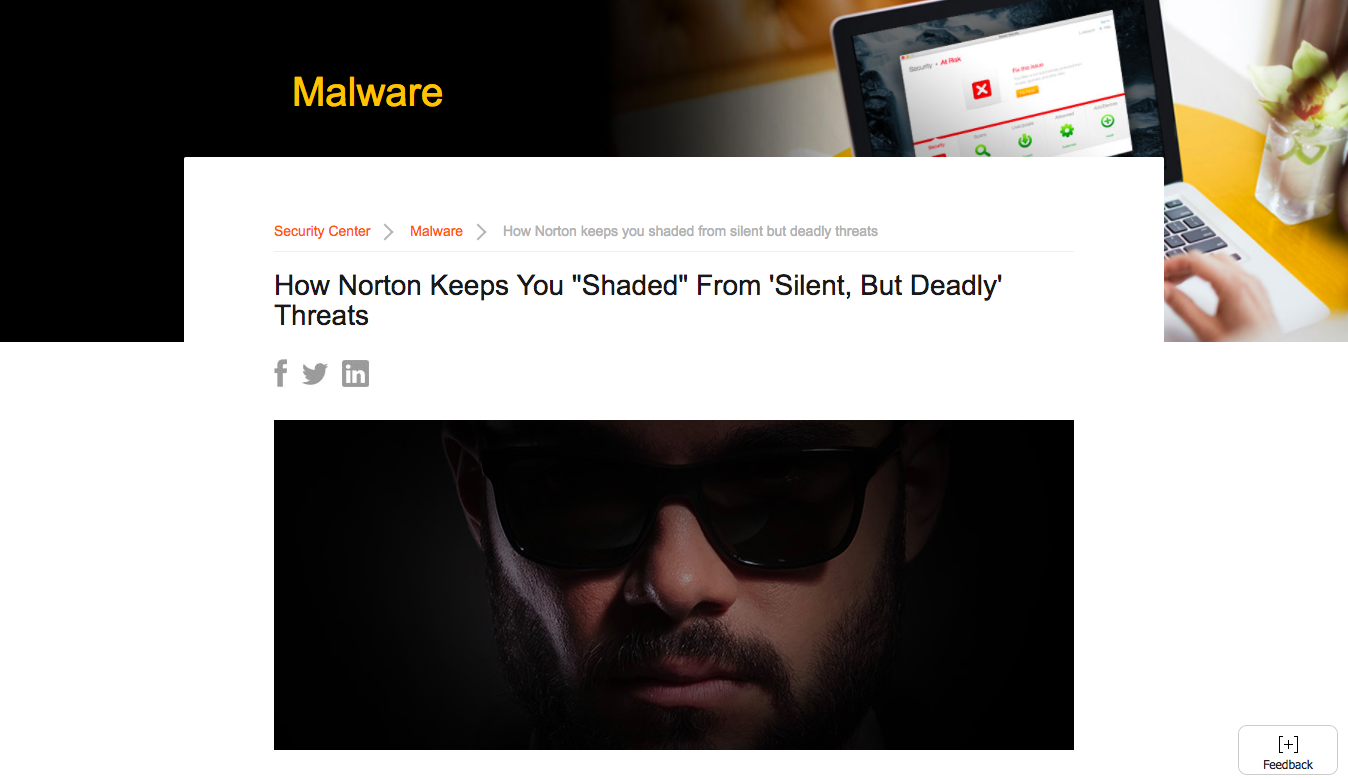Share the article on Twitter
This screenshot has height=780, width=1348.
(315, 374)
